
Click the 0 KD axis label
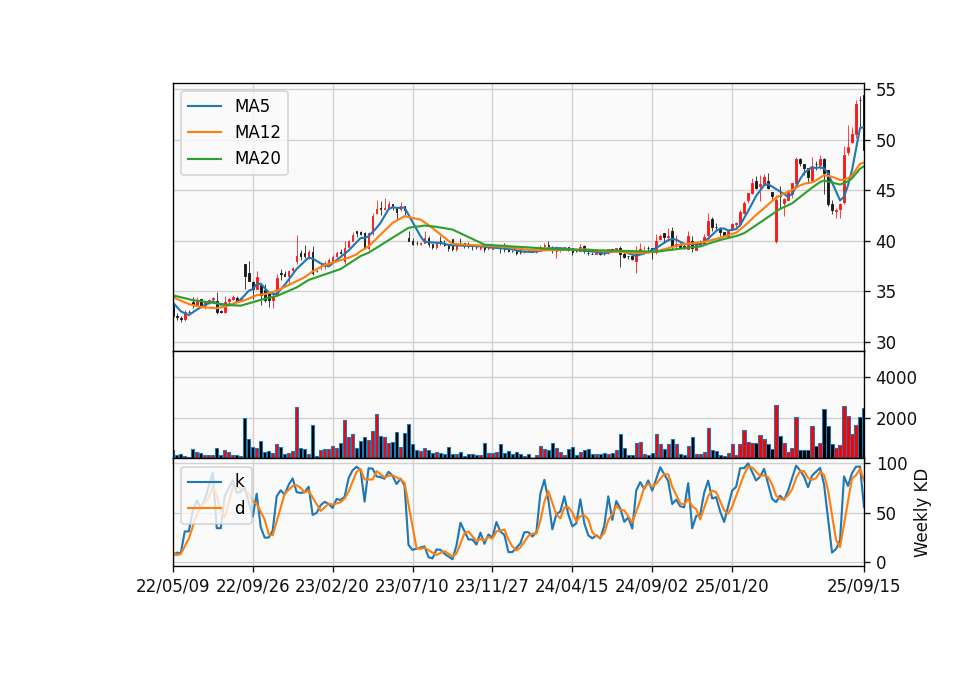(880, 563)
